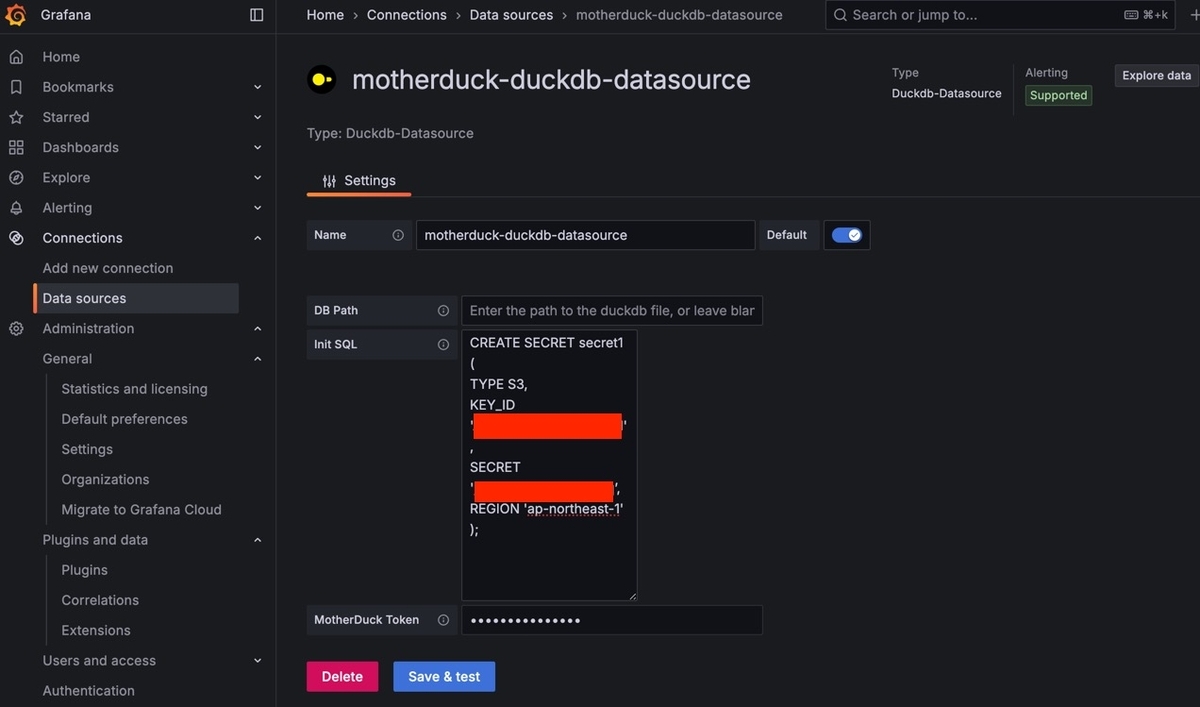The width and height of the screenshot is (1200, 707).
Task: Click the Starred star icon
Action: 16,117
